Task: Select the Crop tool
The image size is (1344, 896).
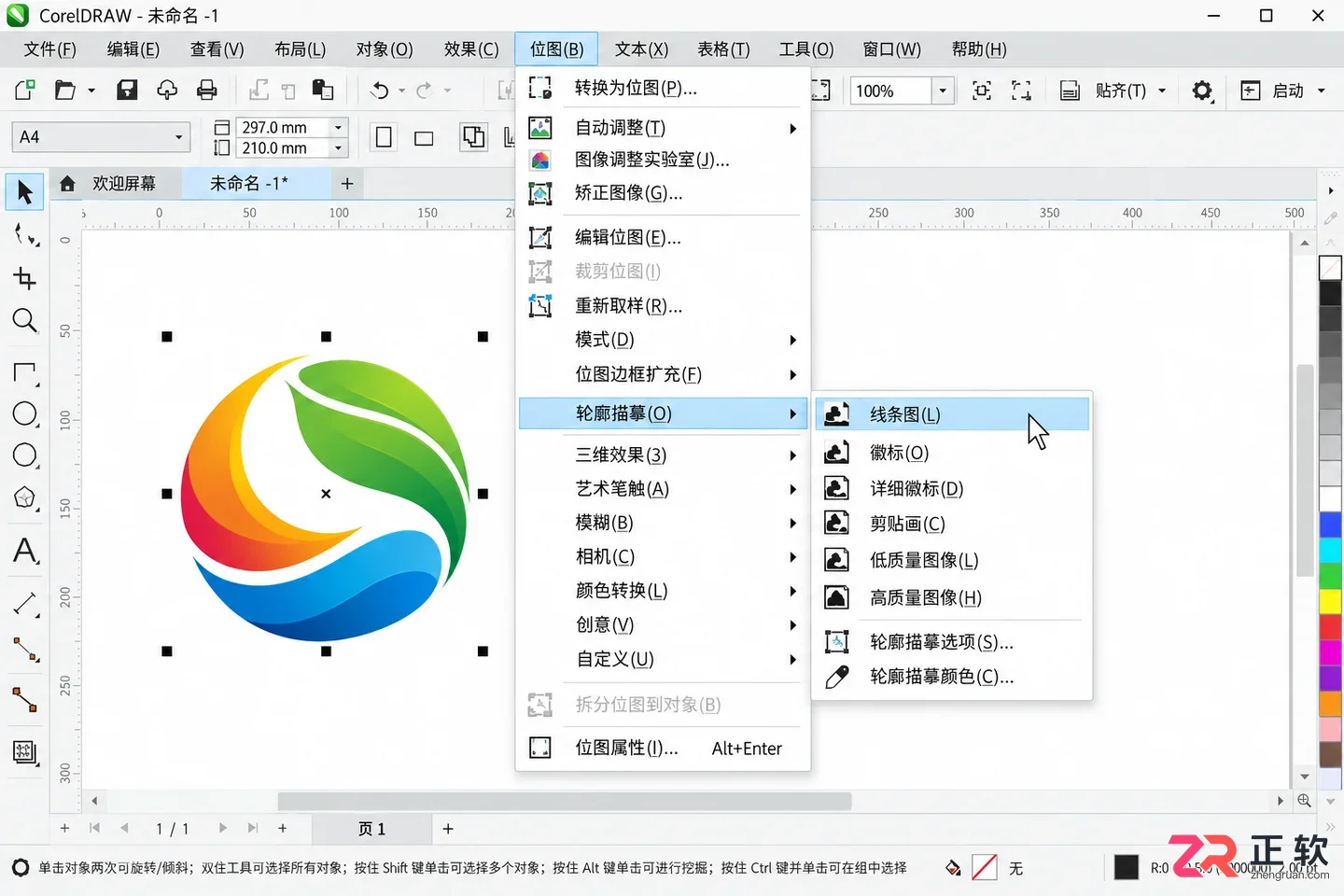Action: click(x=25, y=278)
